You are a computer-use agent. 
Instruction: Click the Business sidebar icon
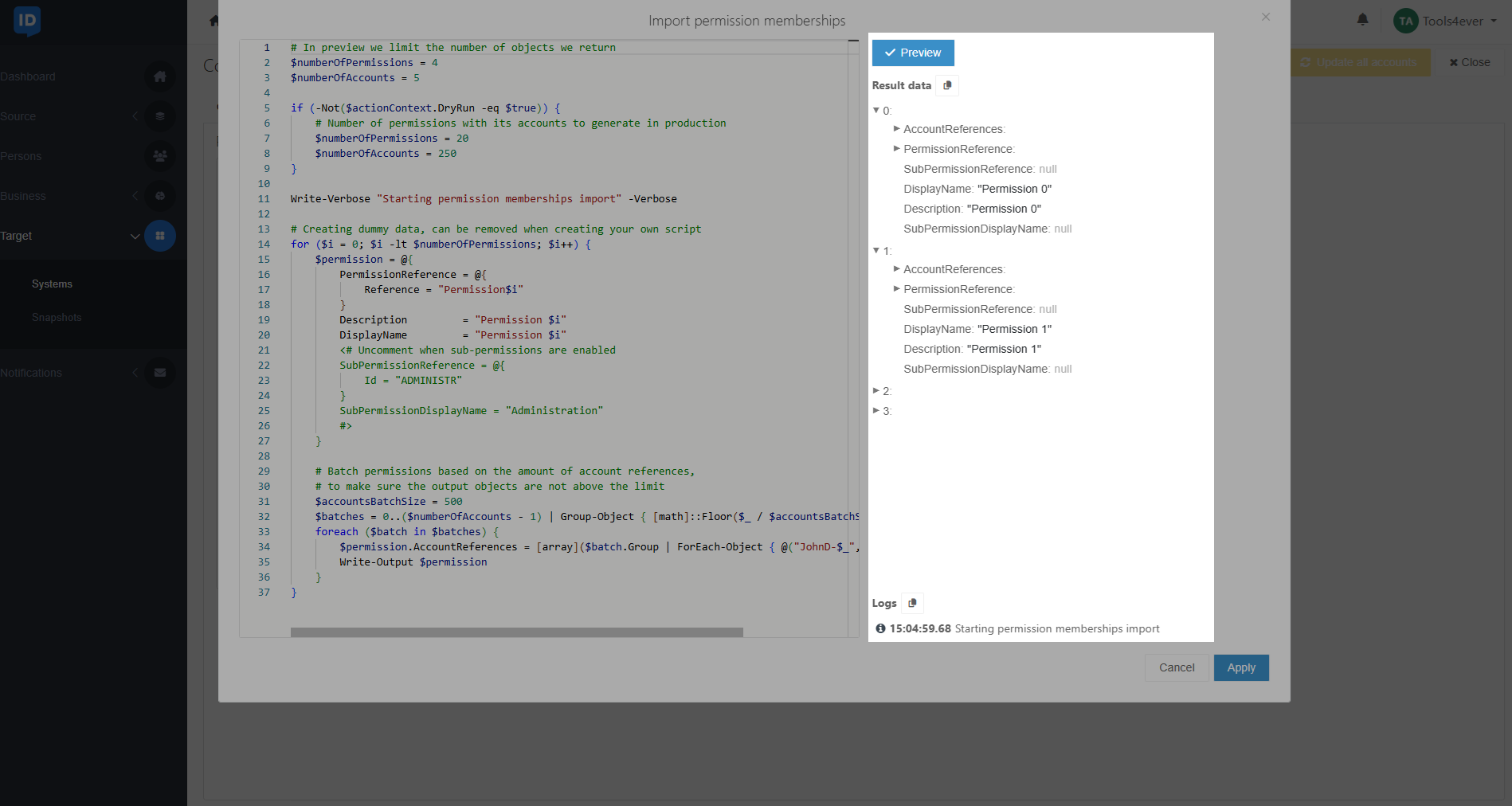(x=160, y=196)
